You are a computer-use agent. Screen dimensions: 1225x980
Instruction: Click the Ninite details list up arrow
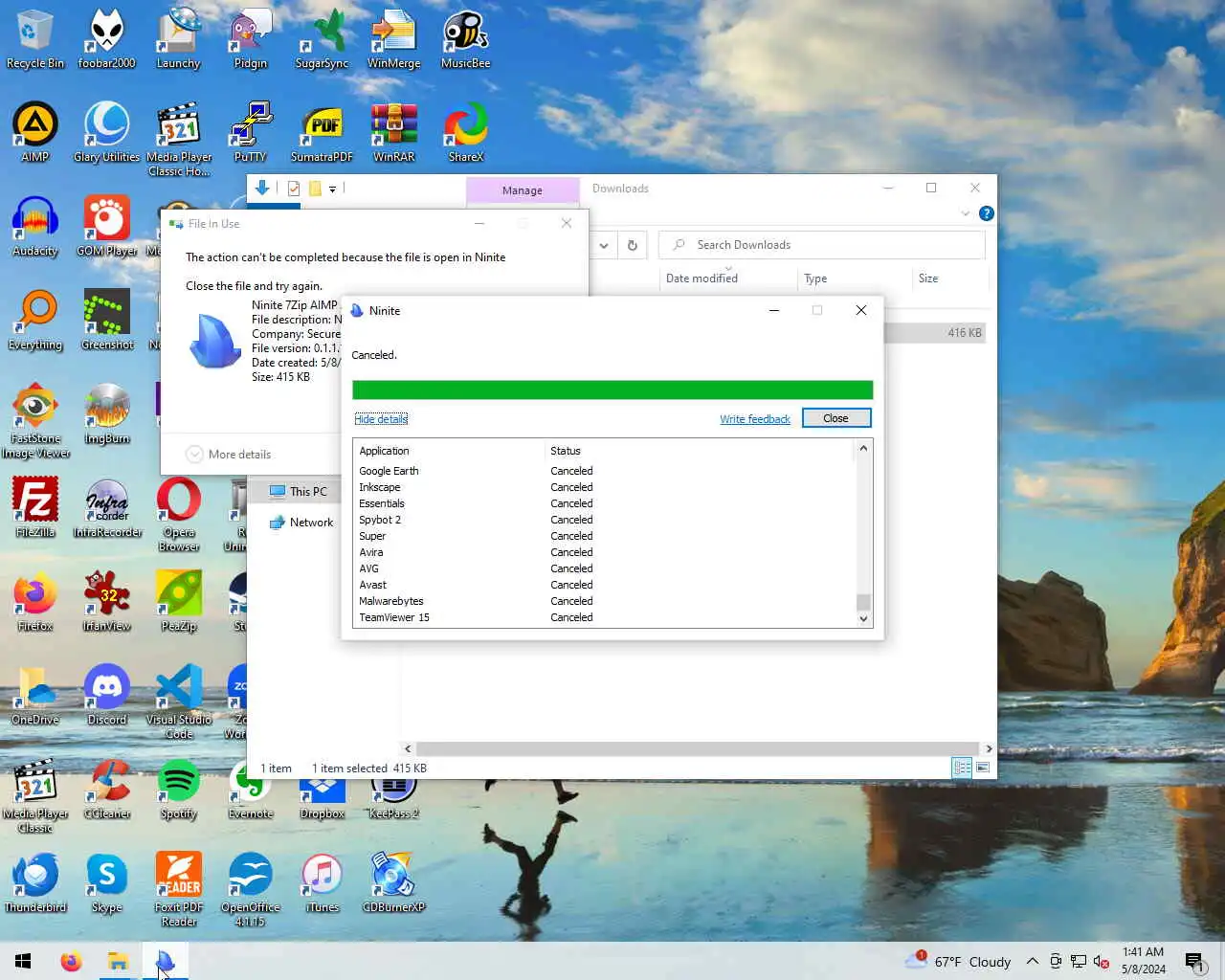pyautogui.click(x=863, y=448)
